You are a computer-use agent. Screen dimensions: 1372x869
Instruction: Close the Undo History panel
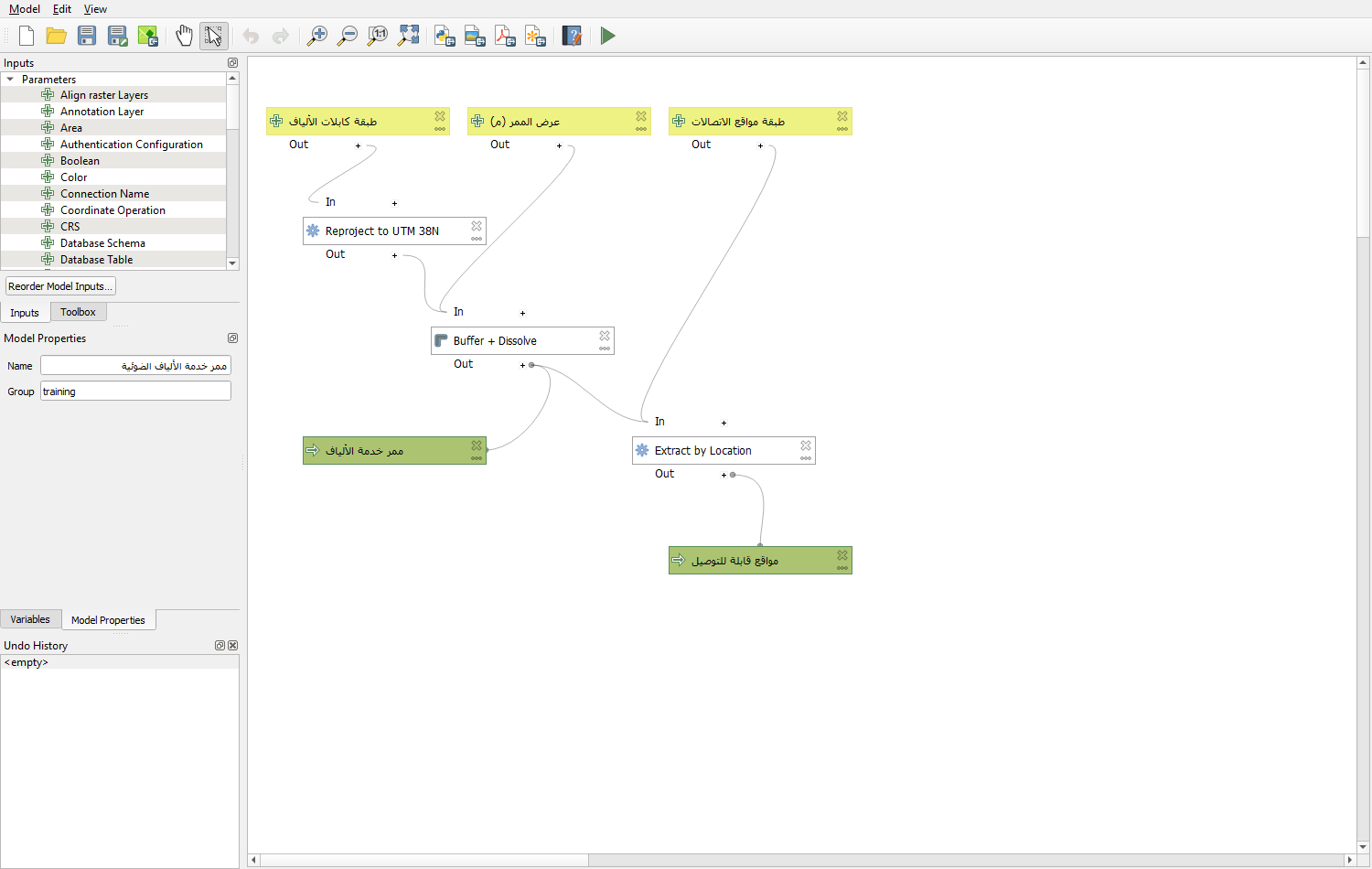232,646
